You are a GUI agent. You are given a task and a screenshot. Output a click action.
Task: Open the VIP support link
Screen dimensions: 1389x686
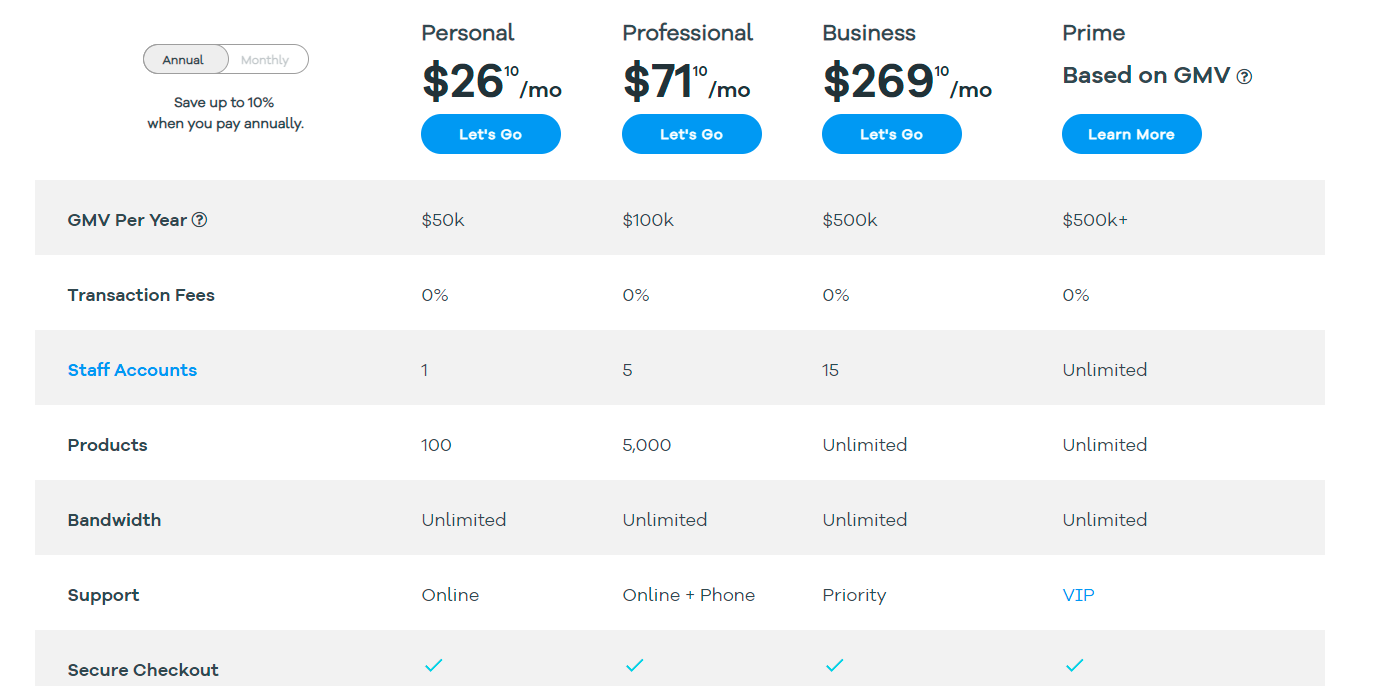tap(1078, 595)
